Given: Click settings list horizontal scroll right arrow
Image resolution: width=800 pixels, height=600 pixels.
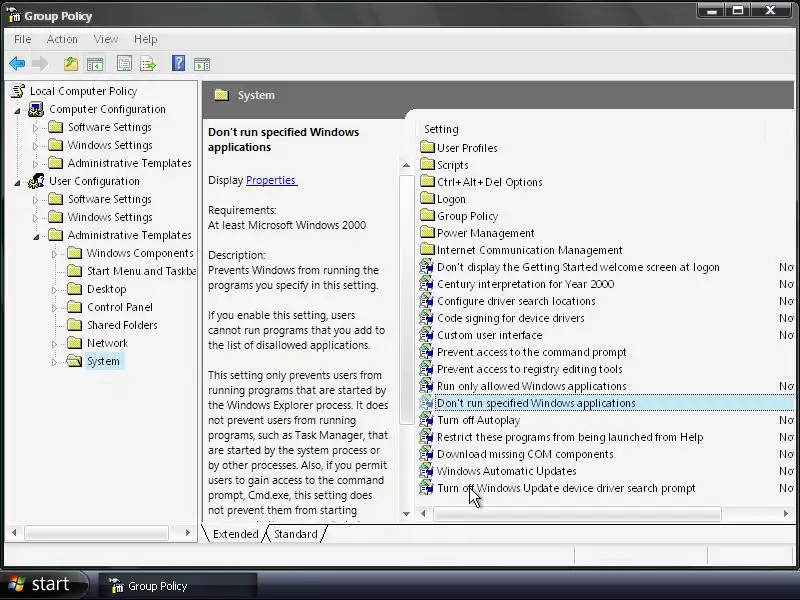Looking at the screenshot, I should 786,513.
